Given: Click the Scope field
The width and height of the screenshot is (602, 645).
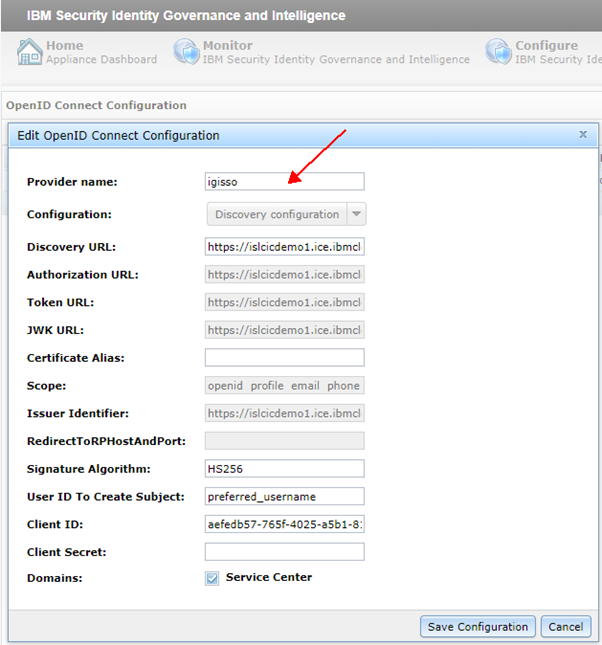Looking at the screenshot, I should 285,385.
